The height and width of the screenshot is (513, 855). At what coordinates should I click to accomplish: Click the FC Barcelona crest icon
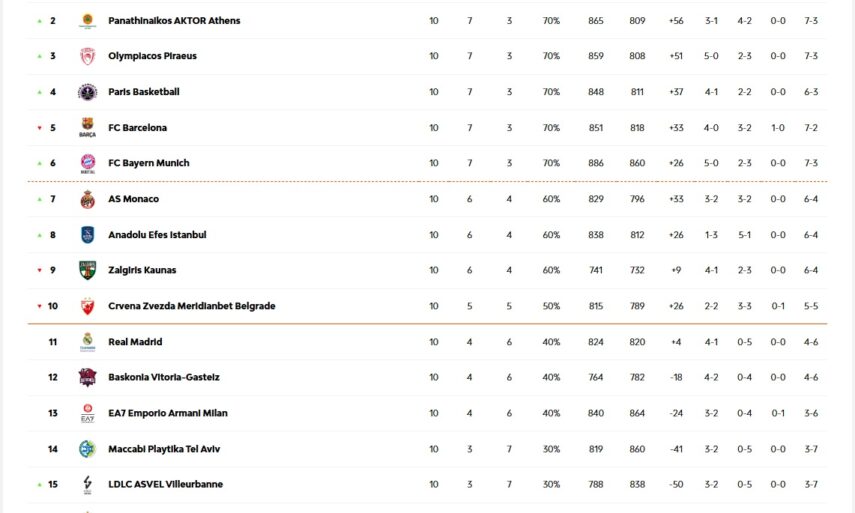pyautogui.click(x=87, y=128)
